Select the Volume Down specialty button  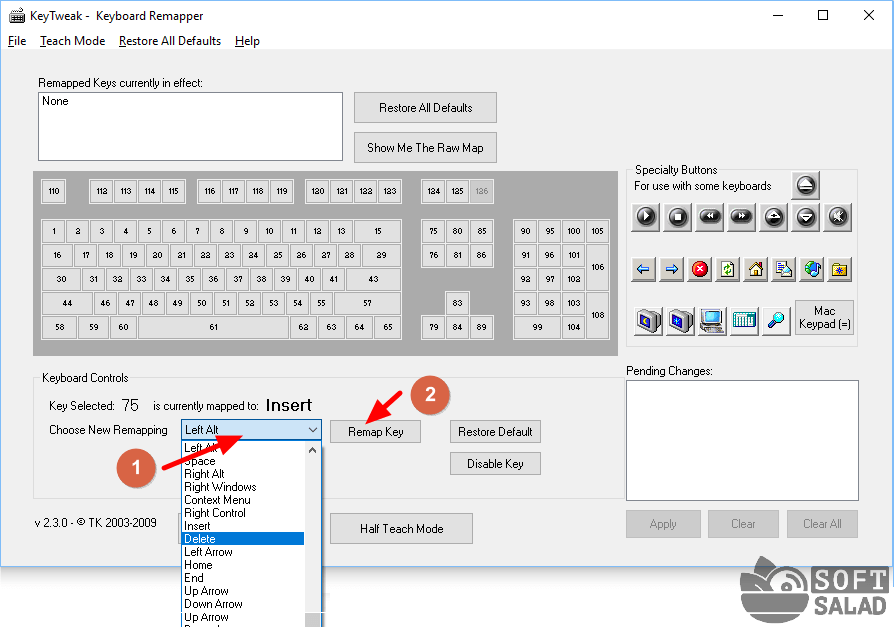pyautogui.click(x=806, y=215)
